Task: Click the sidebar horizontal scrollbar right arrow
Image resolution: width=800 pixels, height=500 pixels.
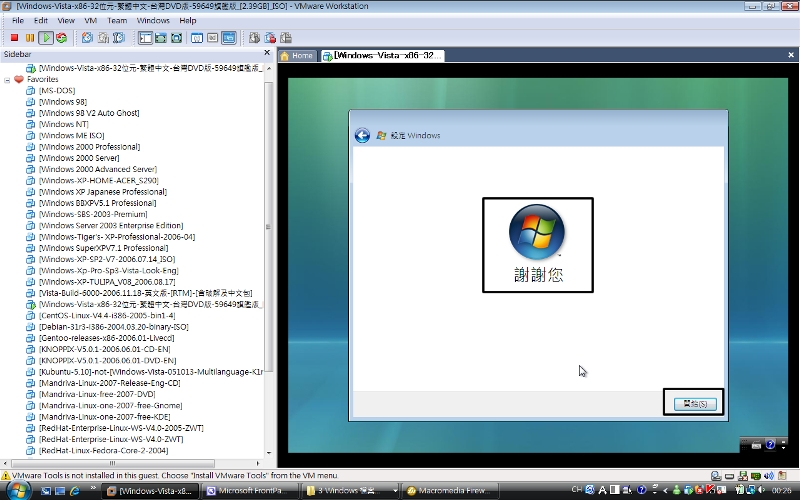Action: (258, 463)
